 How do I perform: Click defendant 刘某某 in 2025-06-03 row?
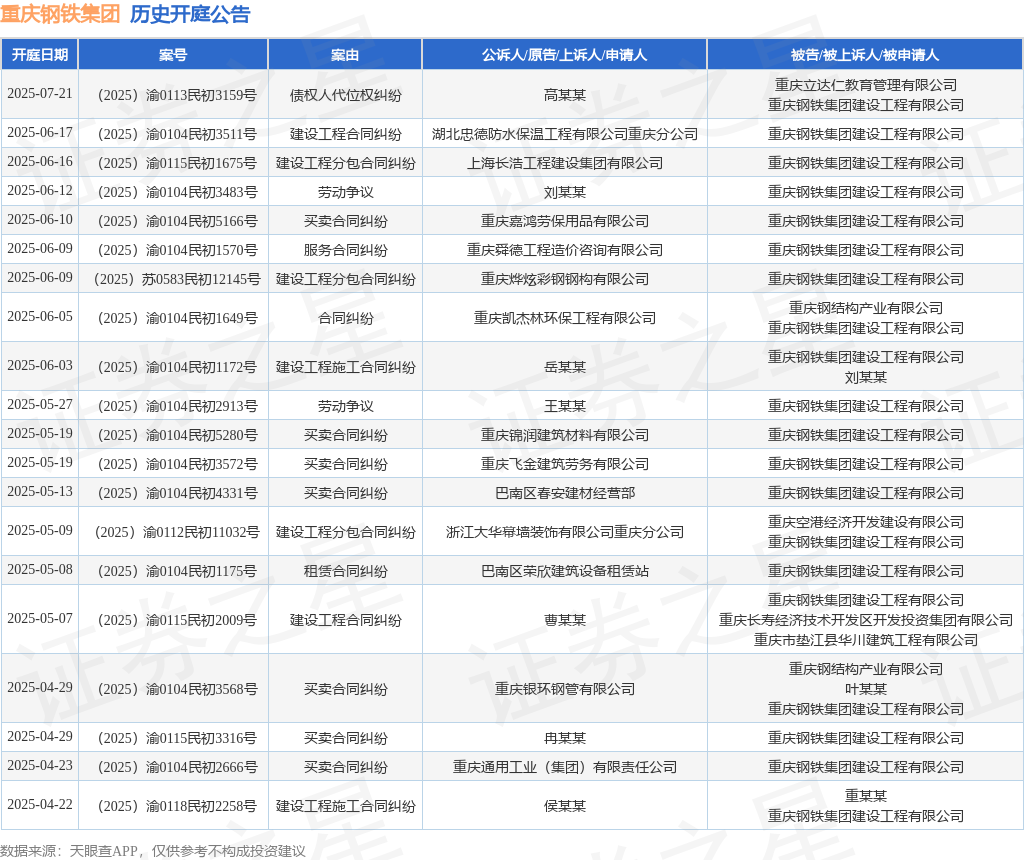(x=865, y=377)
